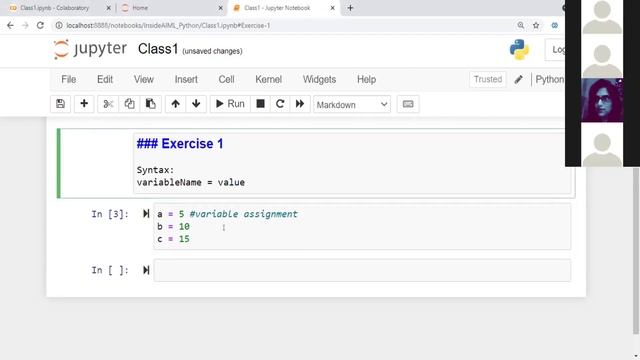Click the Trusted notebook indicator
Viewport: 640px width, 360px height.
(x=488, y=79)
